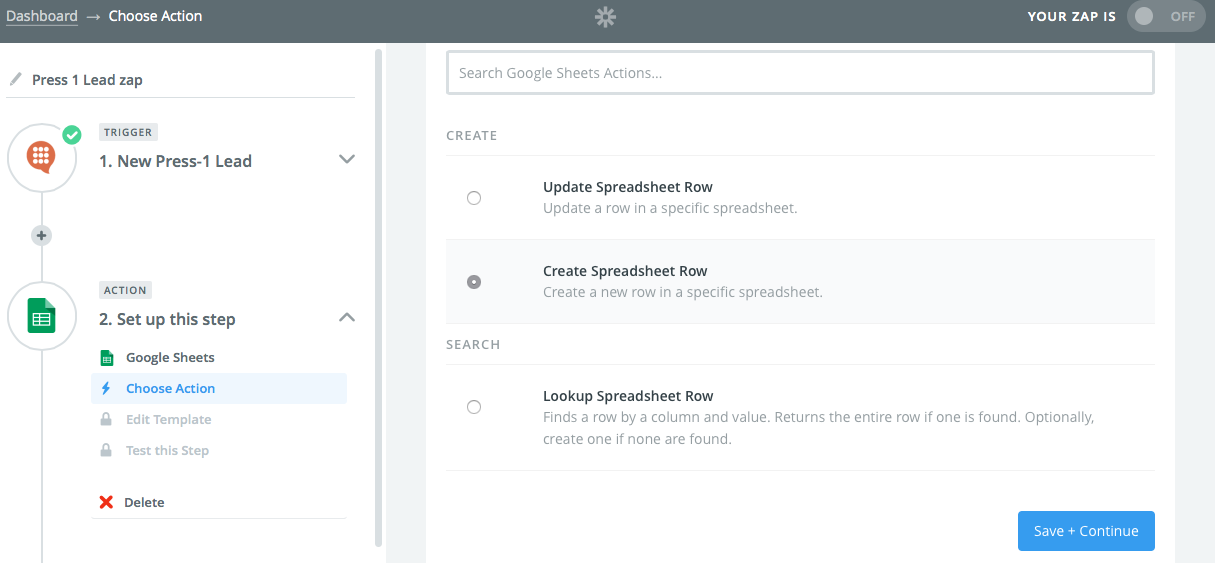1215x563 pixels.
Task: Collapse the Set up this step chevron
Action: coord(347,317)
